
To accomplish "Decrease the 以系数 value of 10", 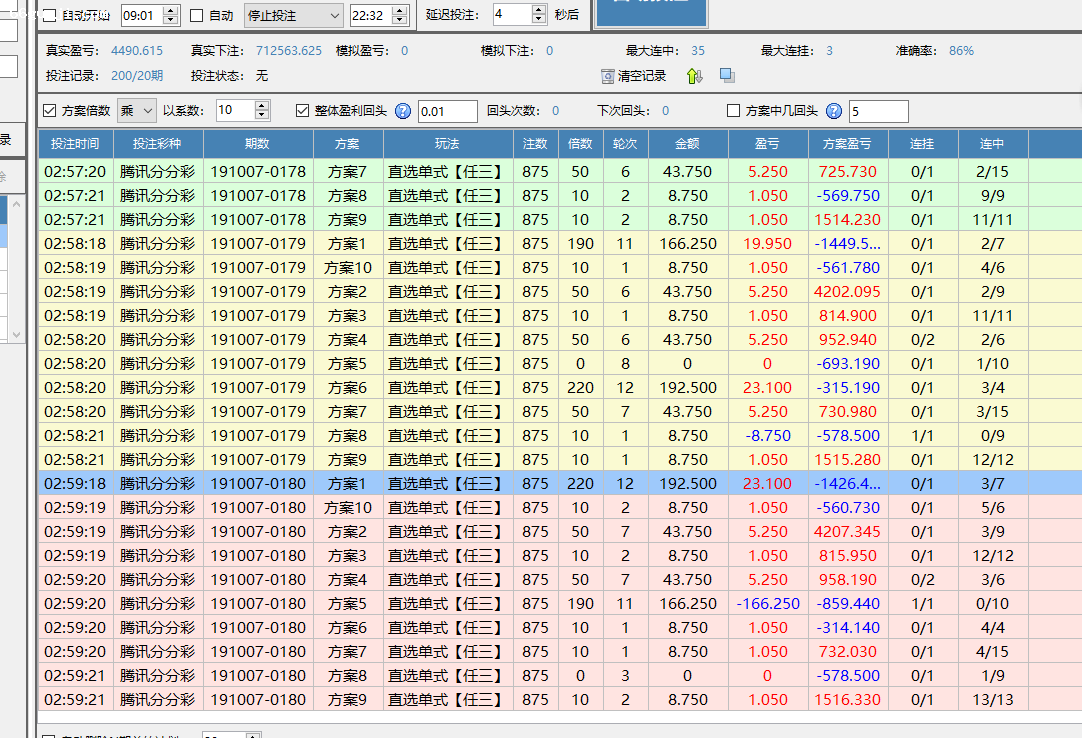I will (x=262, y=116).
